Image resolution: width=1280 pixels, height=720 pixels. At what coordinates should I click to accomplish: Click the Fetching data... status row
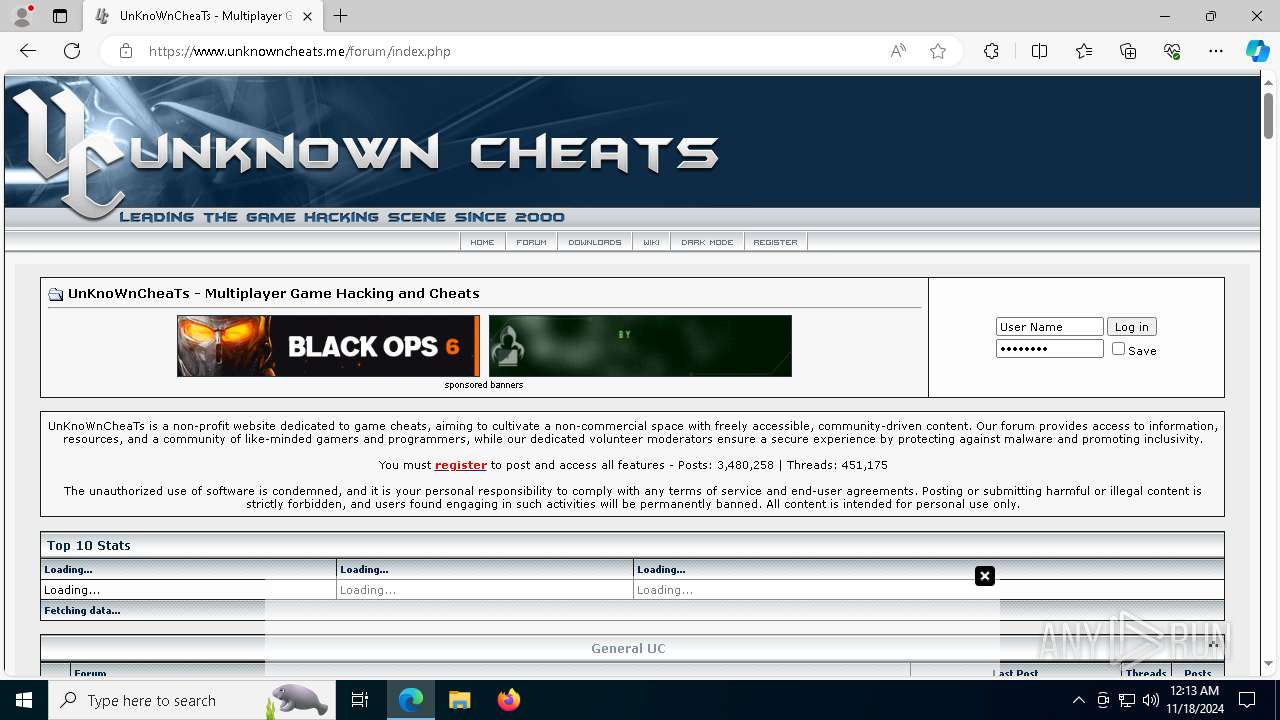pos(632,610)
